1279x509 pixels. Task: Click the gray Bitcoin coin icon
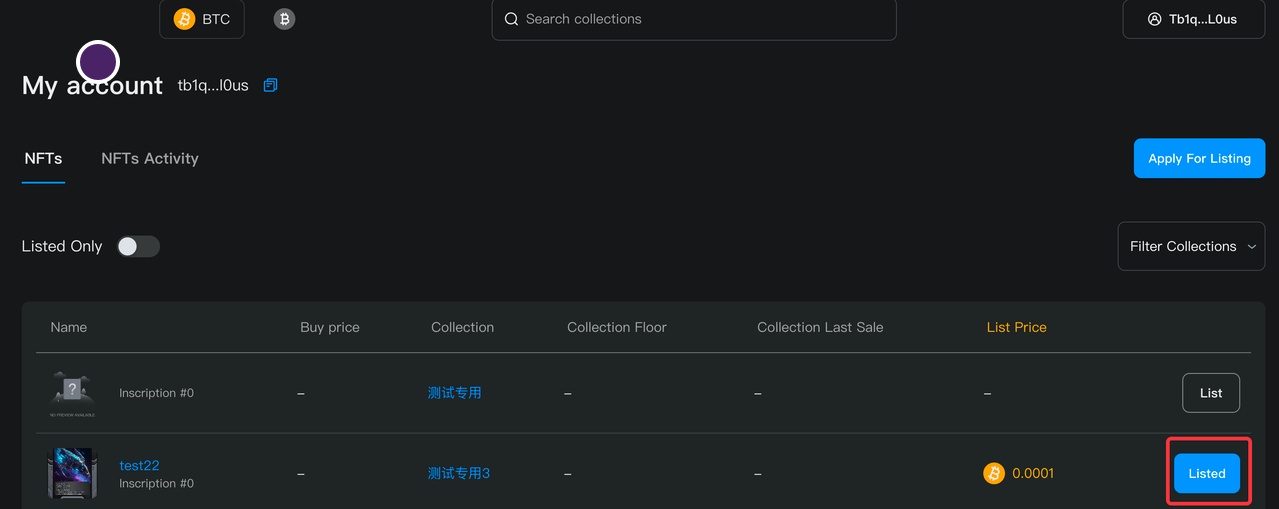[x=284, y=19]
